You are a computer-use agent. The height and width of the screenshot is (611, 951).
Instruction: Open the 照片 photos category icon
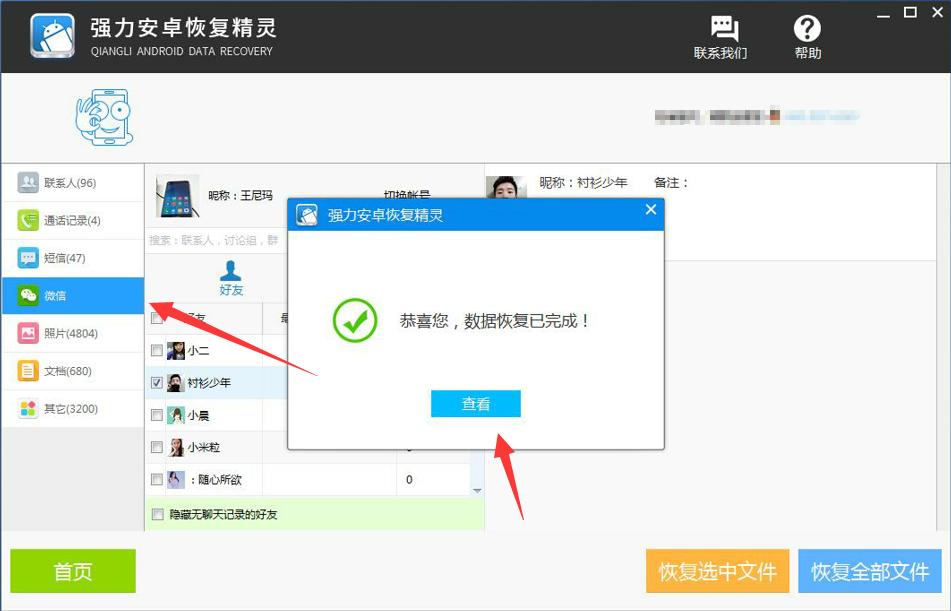27,333
